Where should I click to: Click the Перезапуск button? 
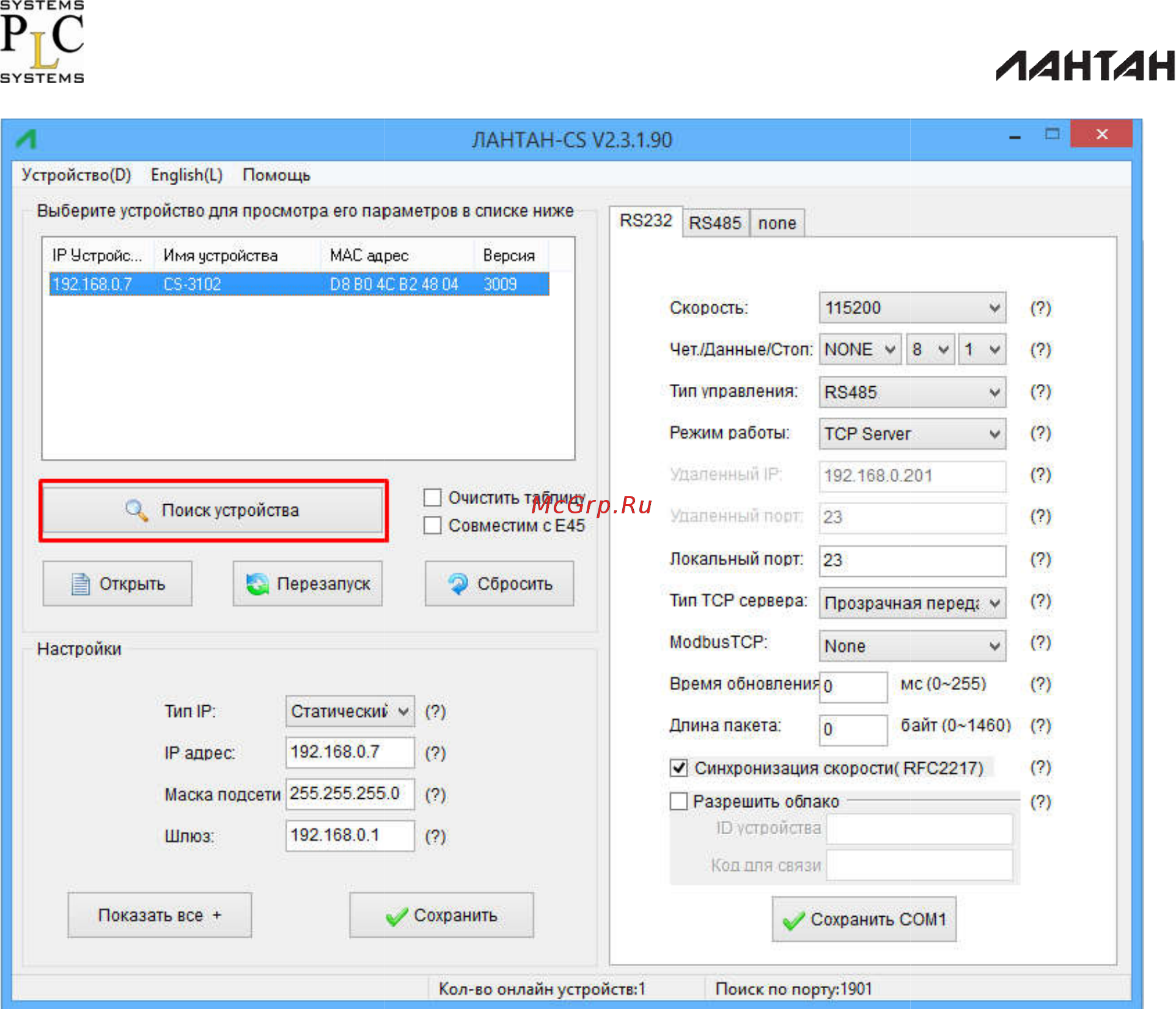307,584
